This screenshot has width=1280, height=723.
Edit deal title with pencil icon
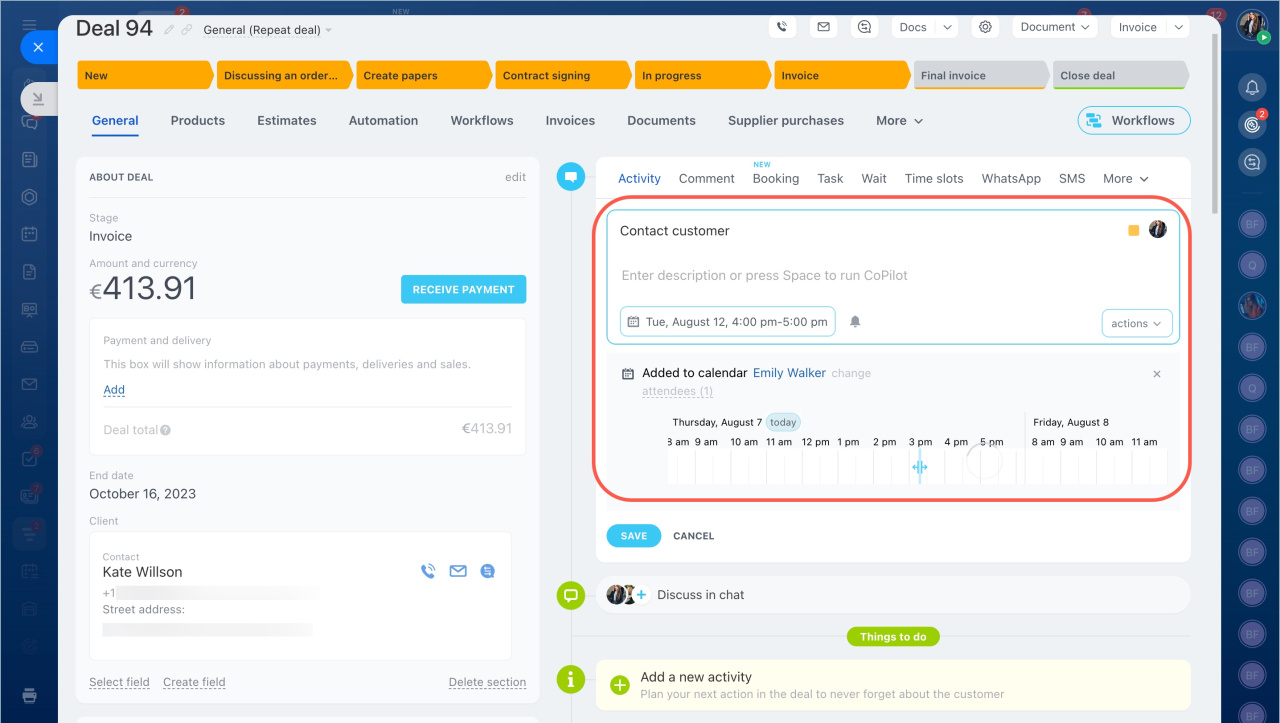(x=169, y=30)
